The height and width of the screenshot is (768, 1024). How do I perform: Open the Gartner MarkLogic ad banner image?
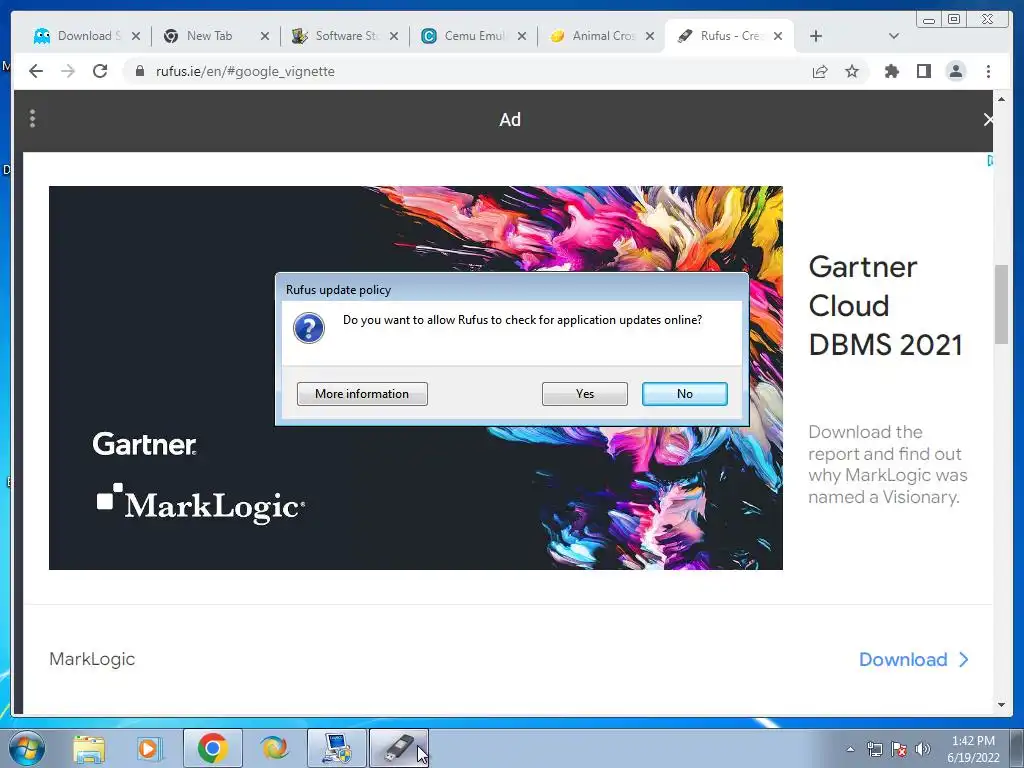tap(415, 377)
